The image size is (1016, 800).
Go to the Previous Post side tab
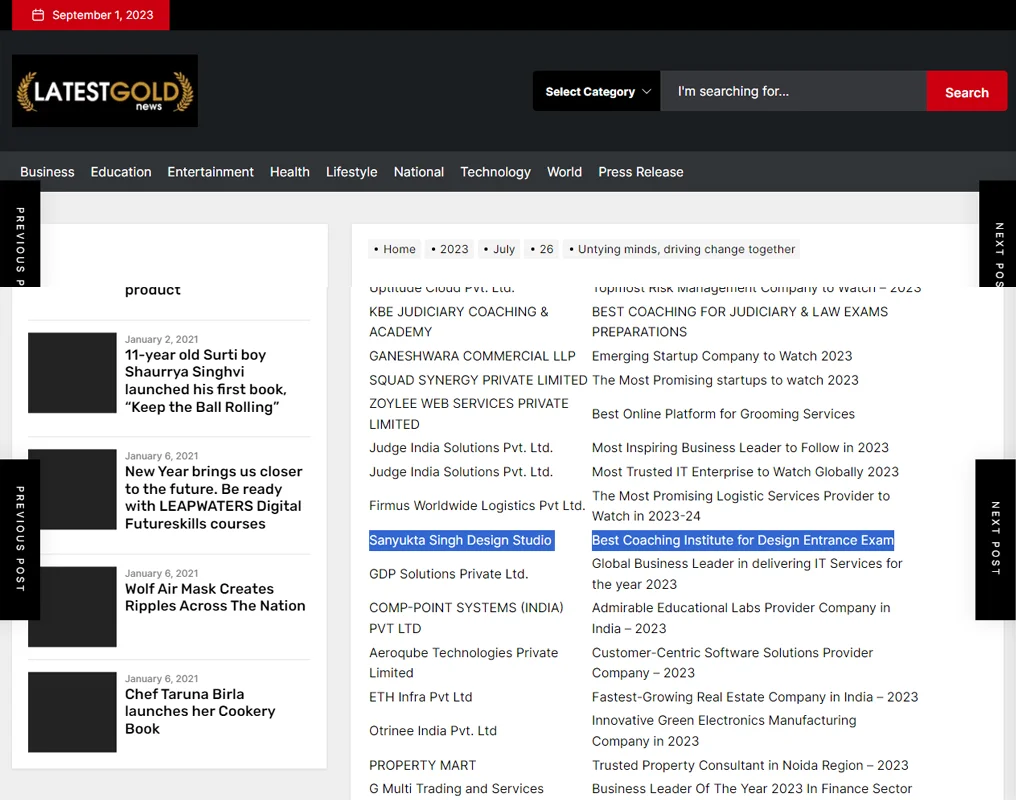pyautogui.click(x=20, y=539)
